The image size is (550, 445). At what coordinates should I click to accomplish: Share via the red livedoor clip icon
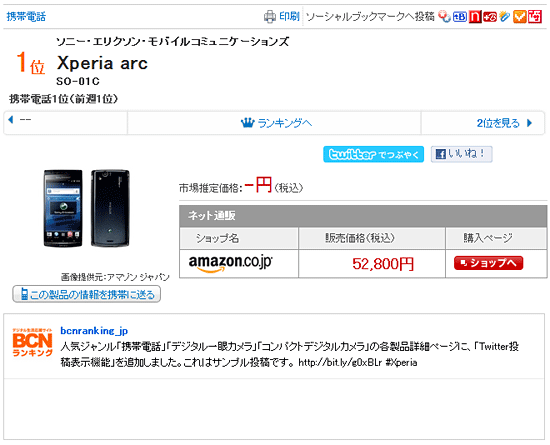coord(490,16)
